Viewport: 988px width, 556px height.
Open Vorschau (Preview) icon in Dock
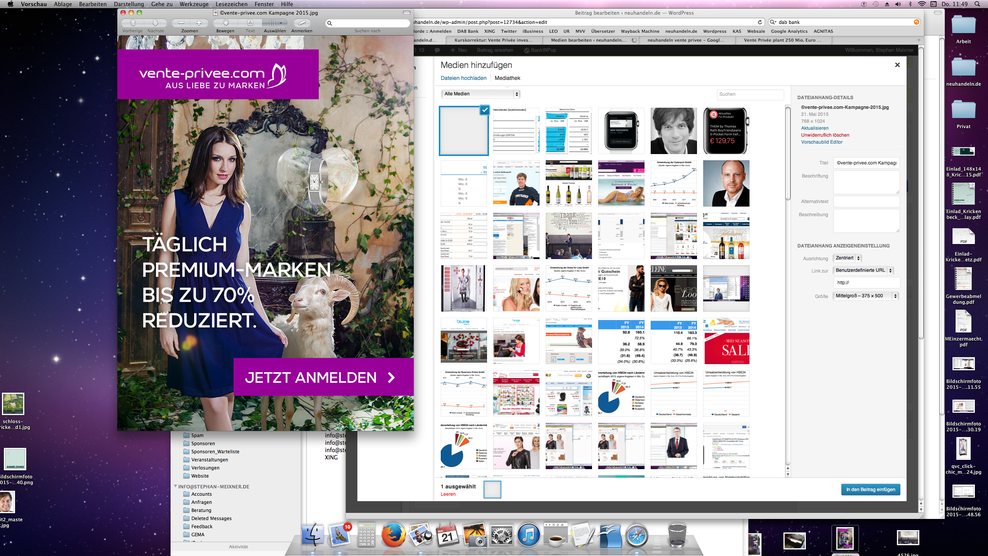(x=420, y=535)
